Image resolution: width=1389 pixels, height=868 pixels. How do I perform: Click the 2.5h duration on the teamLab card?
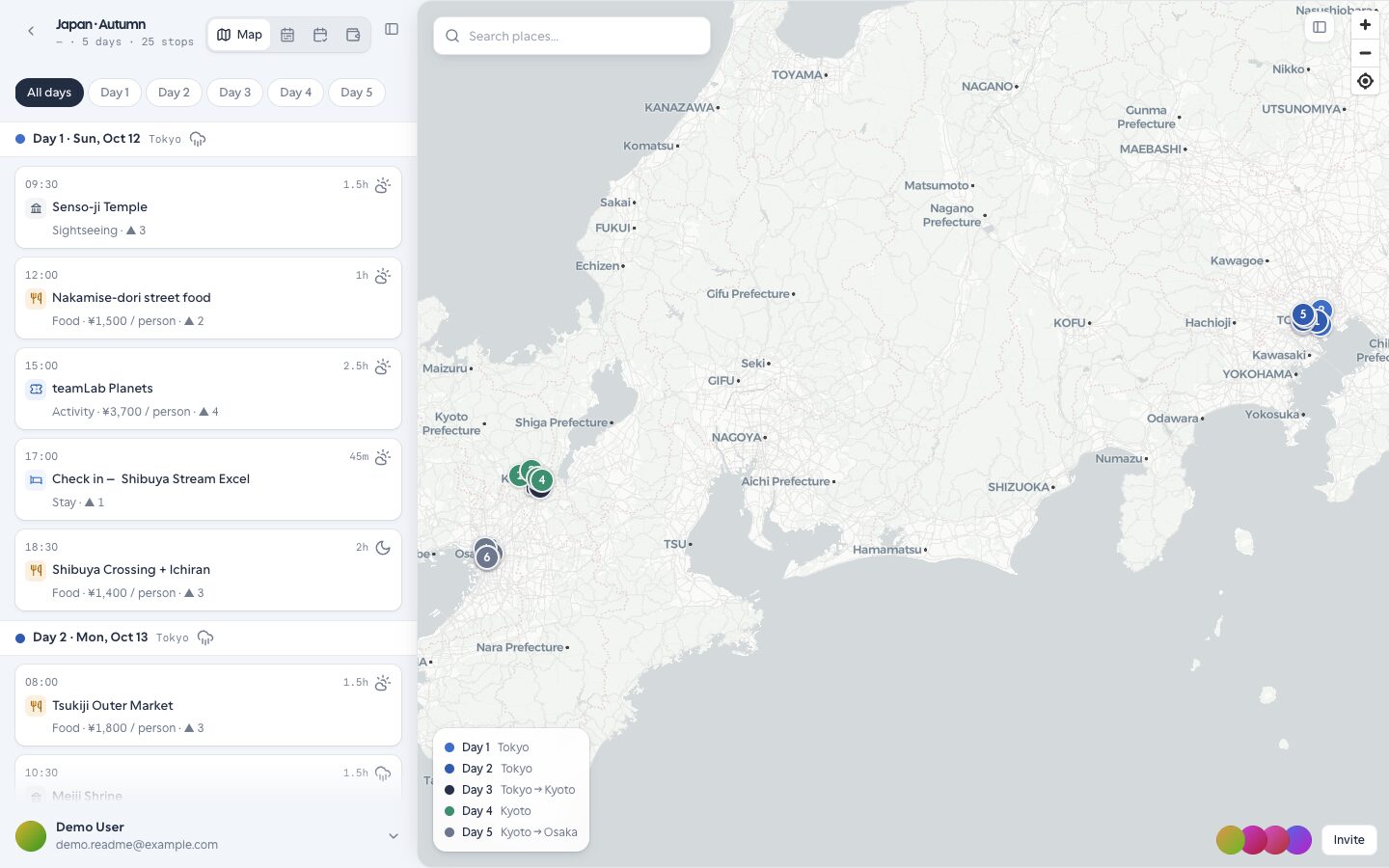click(356, 366)
